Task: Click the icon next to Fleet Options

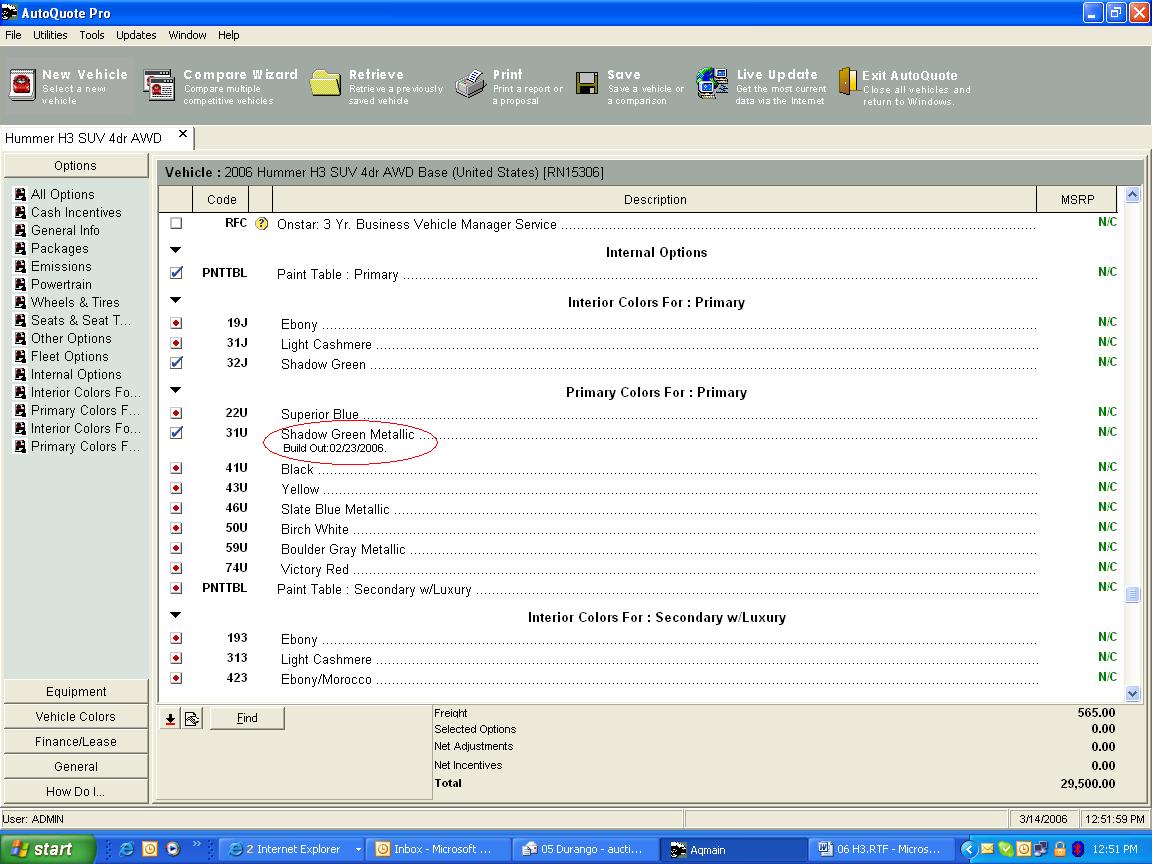Action: 21,356
